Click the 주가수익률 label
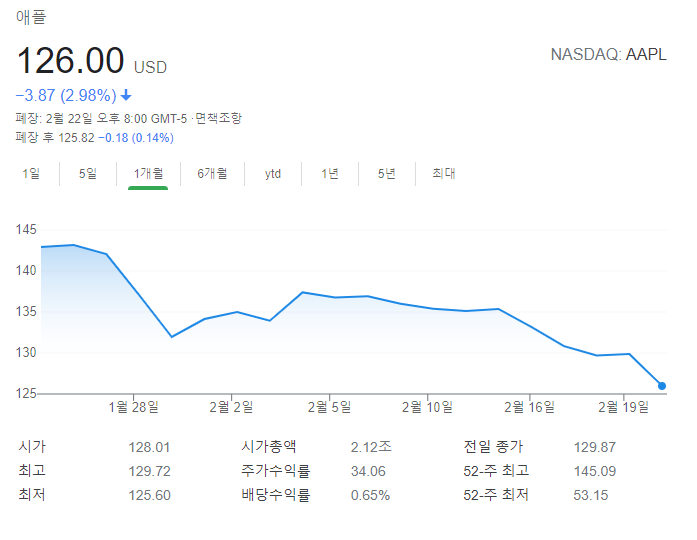This screenshot has width=697, height=540. 276,471
